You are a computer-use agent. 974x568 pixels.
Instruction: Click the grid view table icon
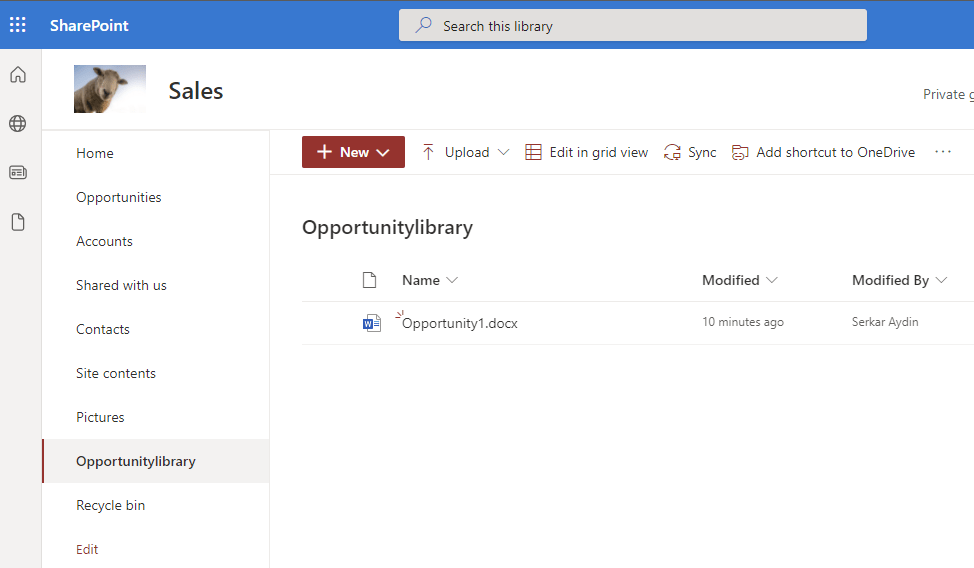tap(533, 152)
